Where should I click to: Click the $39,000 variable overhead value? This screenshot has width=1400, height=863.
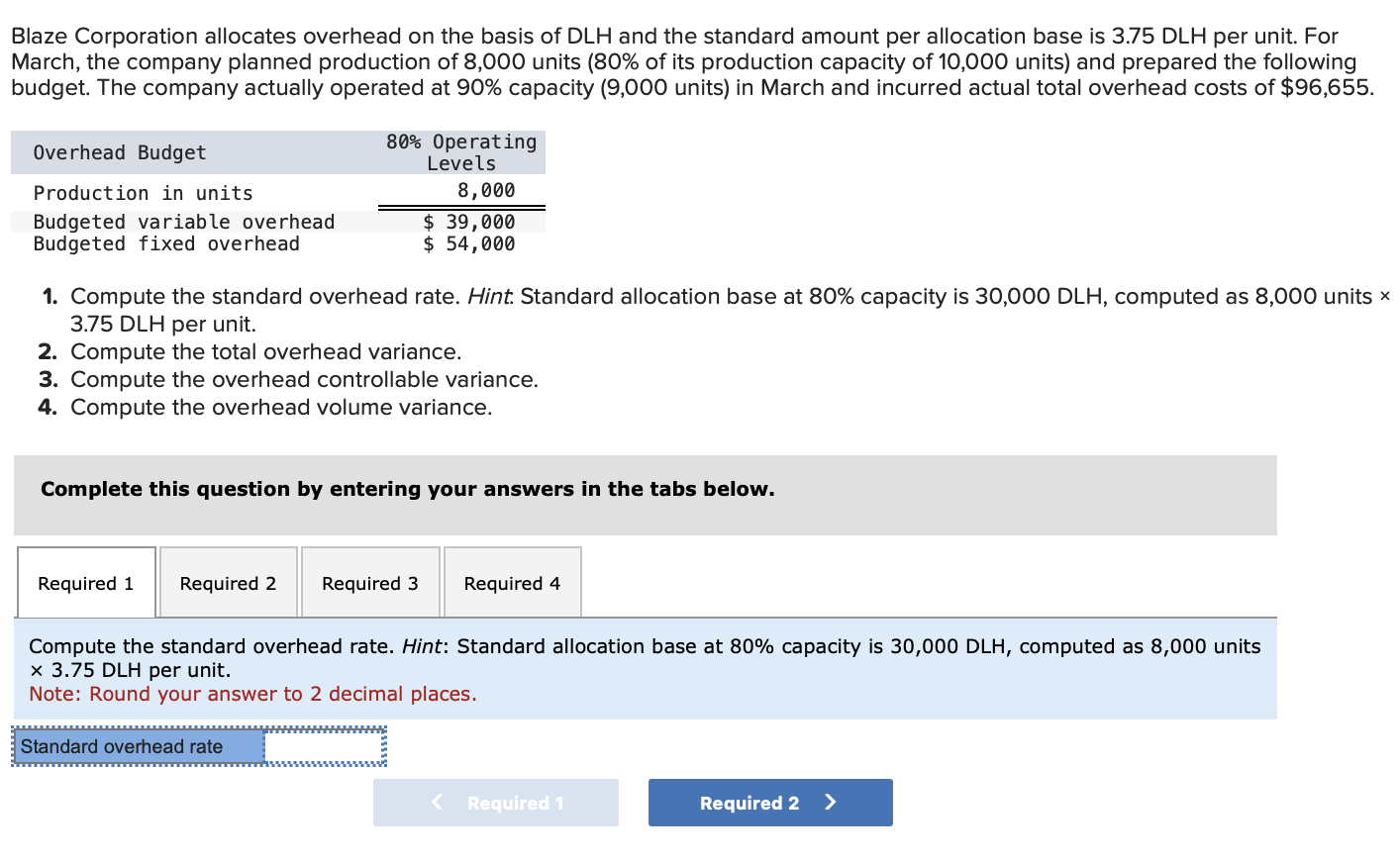469,222
